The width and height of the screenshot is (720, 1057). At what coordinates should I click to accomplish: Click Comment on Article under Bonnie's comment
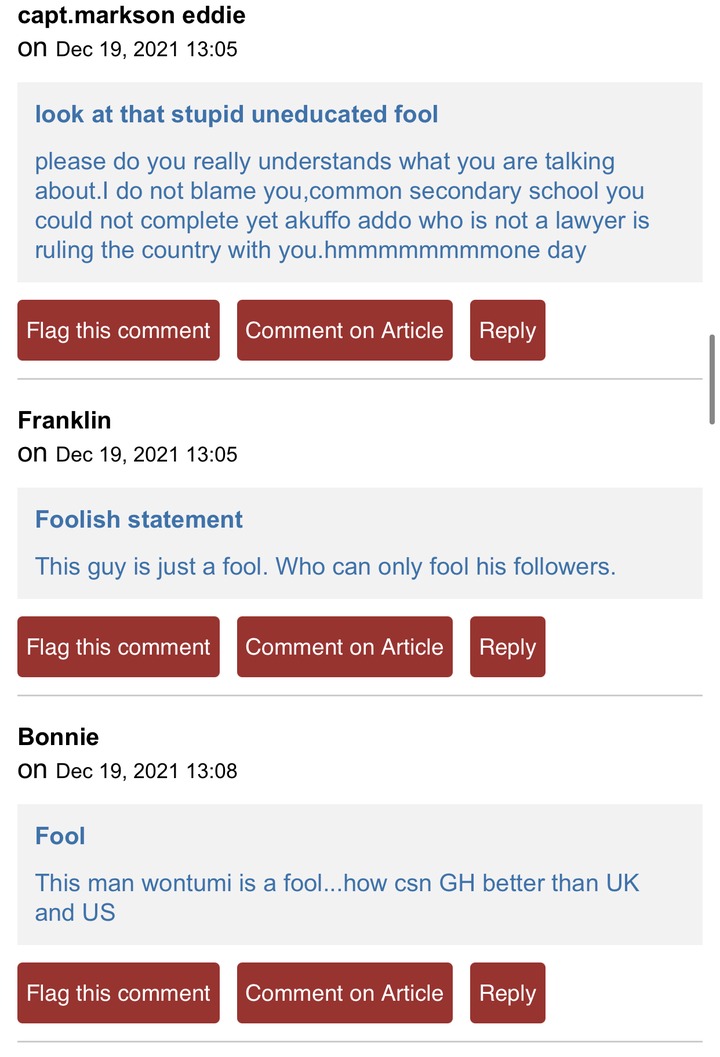(344, 993)
